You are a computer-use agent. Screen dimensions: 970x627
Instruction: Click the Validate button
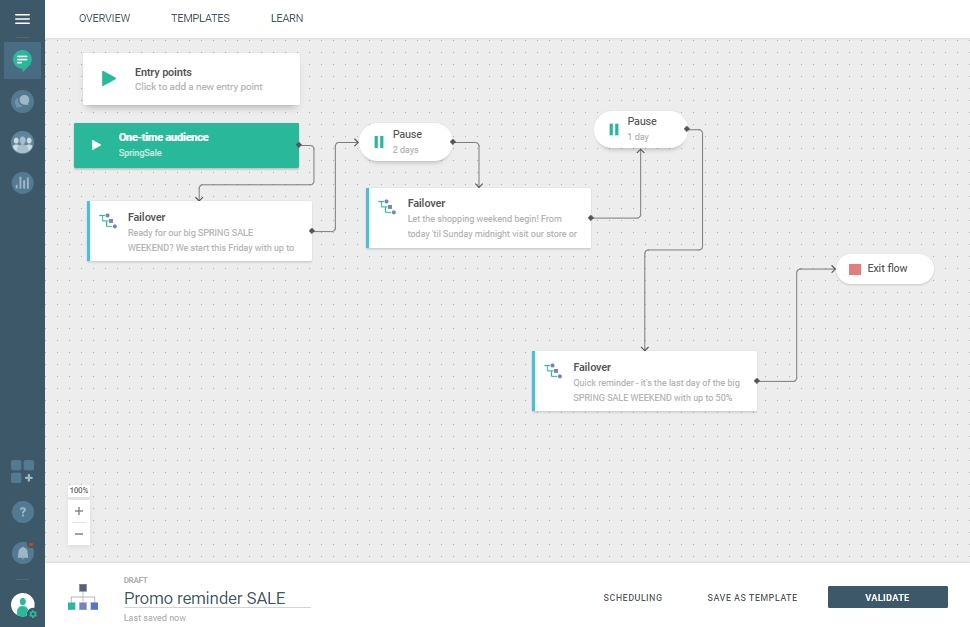coord(887,598)
